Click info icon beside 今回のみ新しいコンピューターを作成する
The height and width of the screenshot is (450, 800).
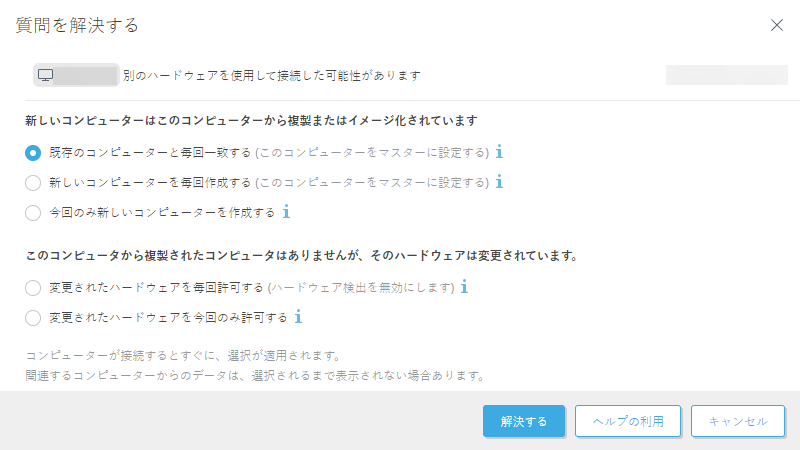coord(286,212)
